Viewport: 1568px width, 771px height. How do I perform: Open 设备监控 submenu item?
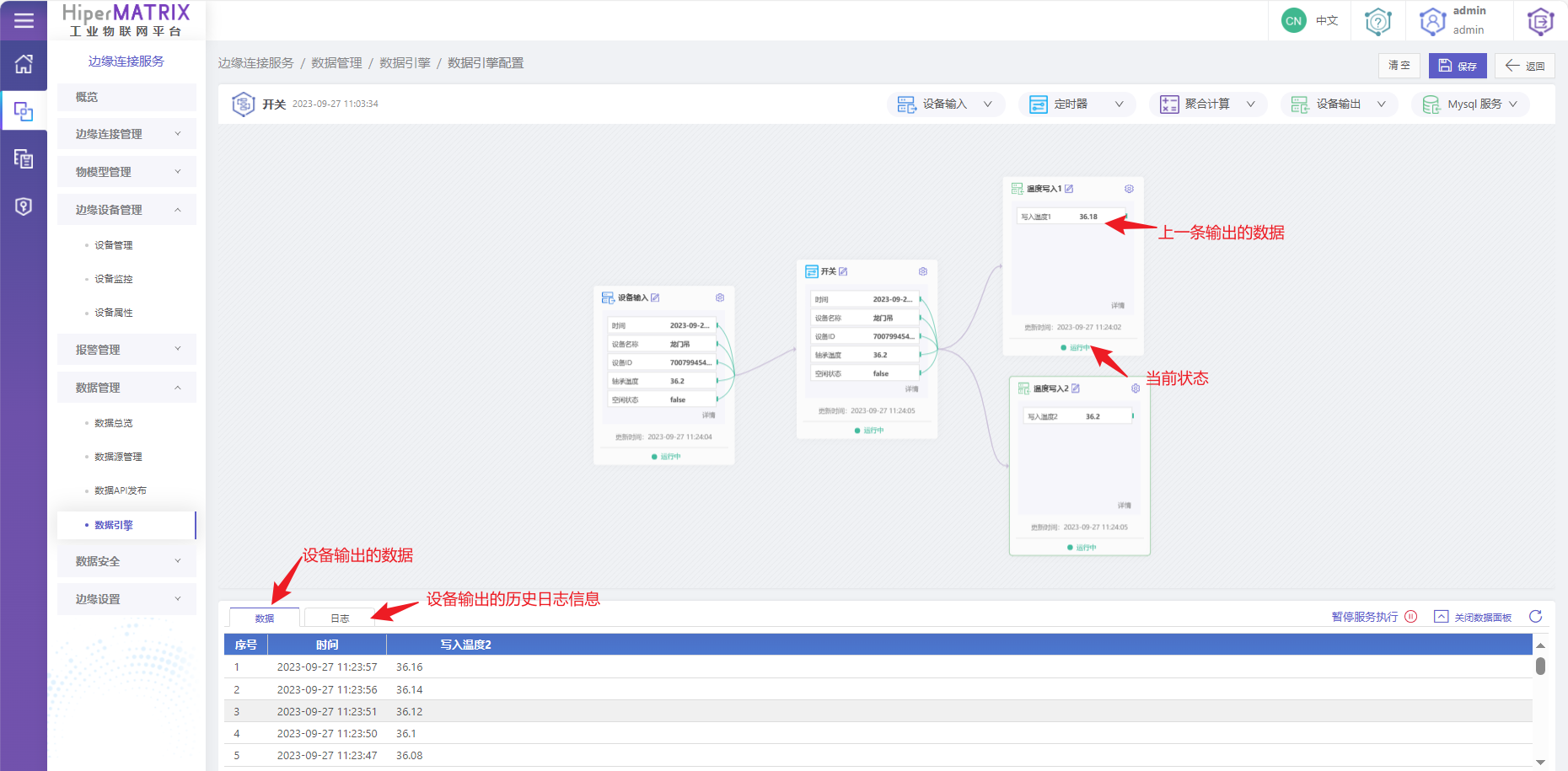point(114,279)
